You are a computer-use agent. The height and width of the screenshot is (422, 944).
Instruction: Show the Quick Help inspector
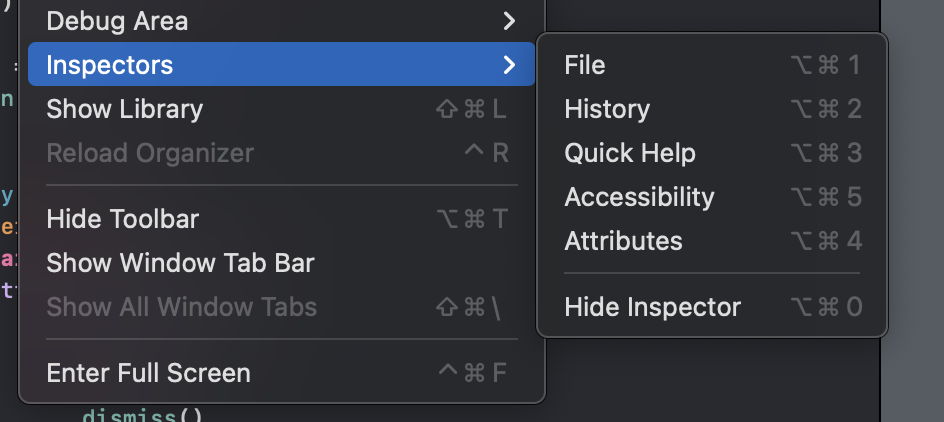point(630,153)
